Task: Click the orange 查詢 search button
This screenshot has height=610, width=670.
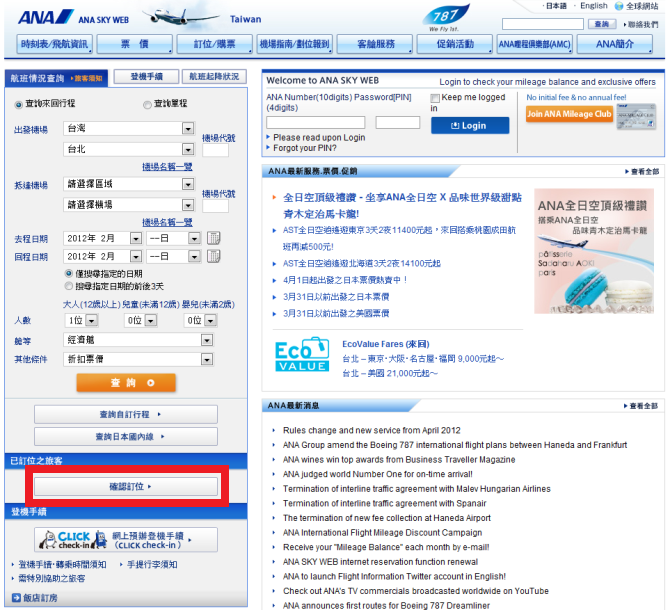Action: (126, 383)
